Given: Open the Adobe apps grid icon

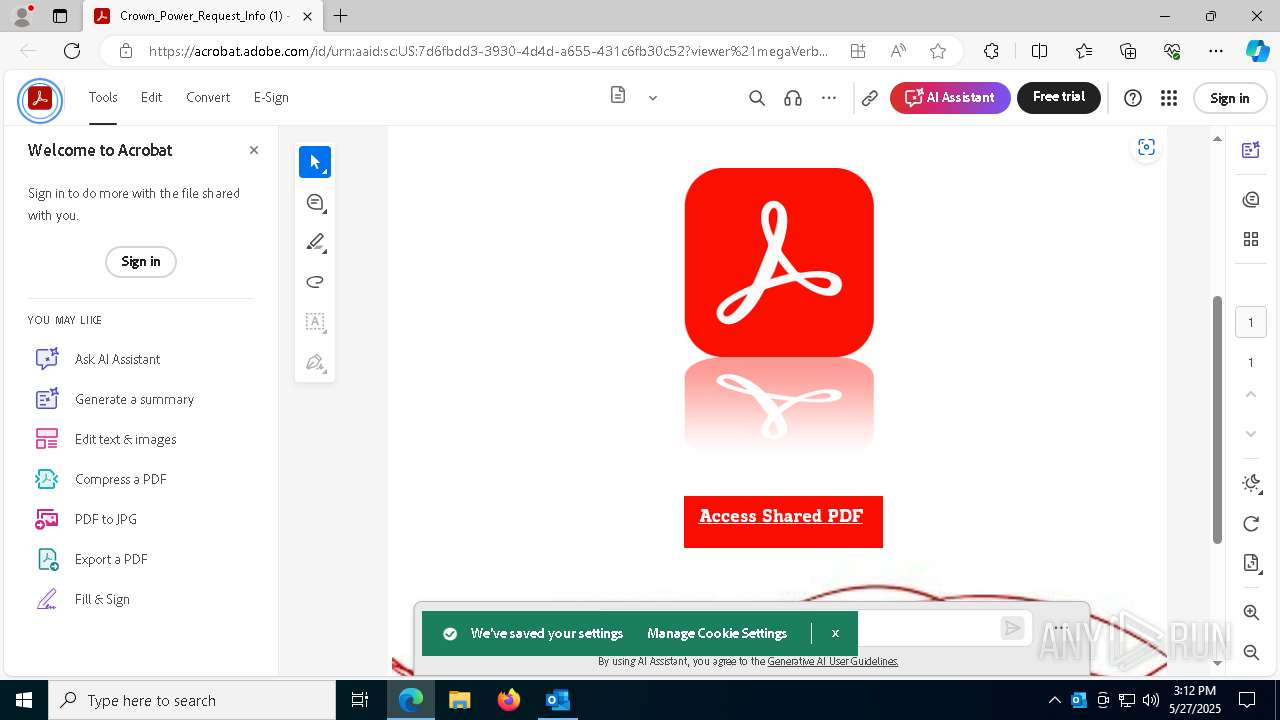Looking at the screenshot, I should click(1169, 98).
